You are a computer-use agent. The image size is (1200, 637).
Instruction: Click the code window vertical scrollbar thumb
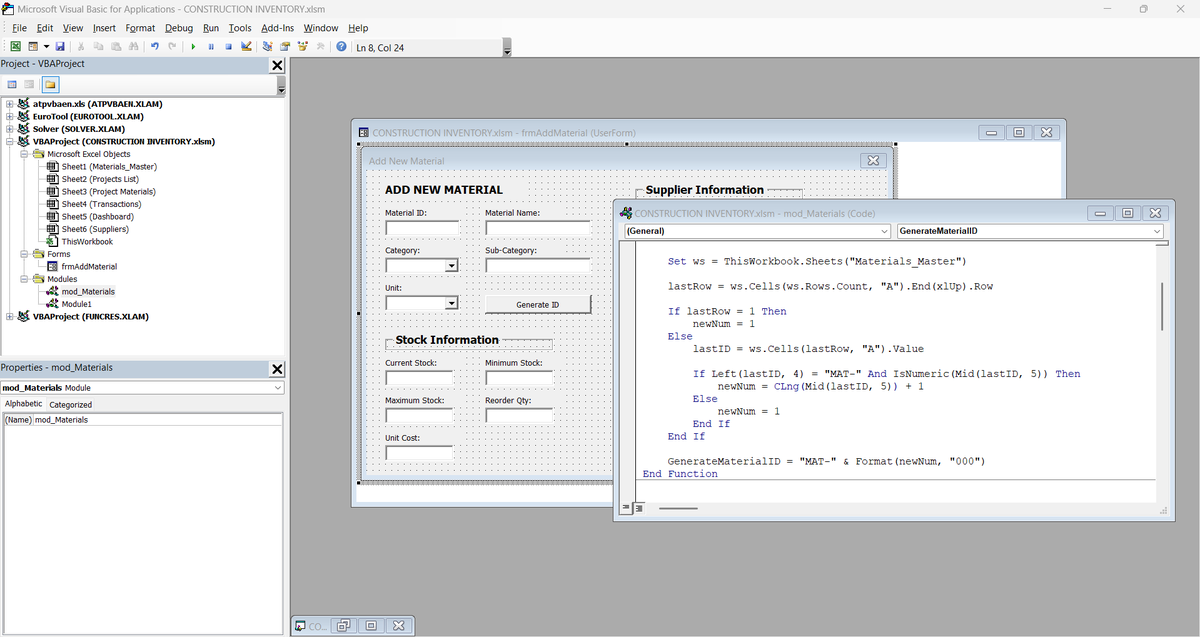pyautogui.click(x=1161, y=306)
